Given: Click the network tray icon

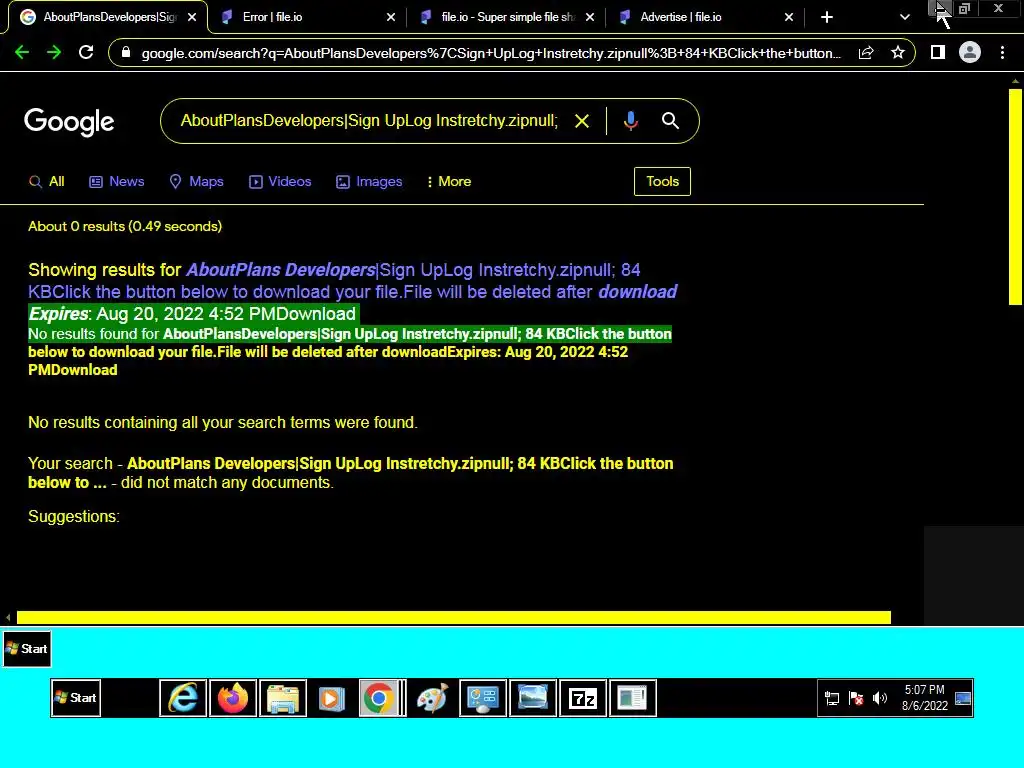Looking at the screenshot, I should click(831, 698).
